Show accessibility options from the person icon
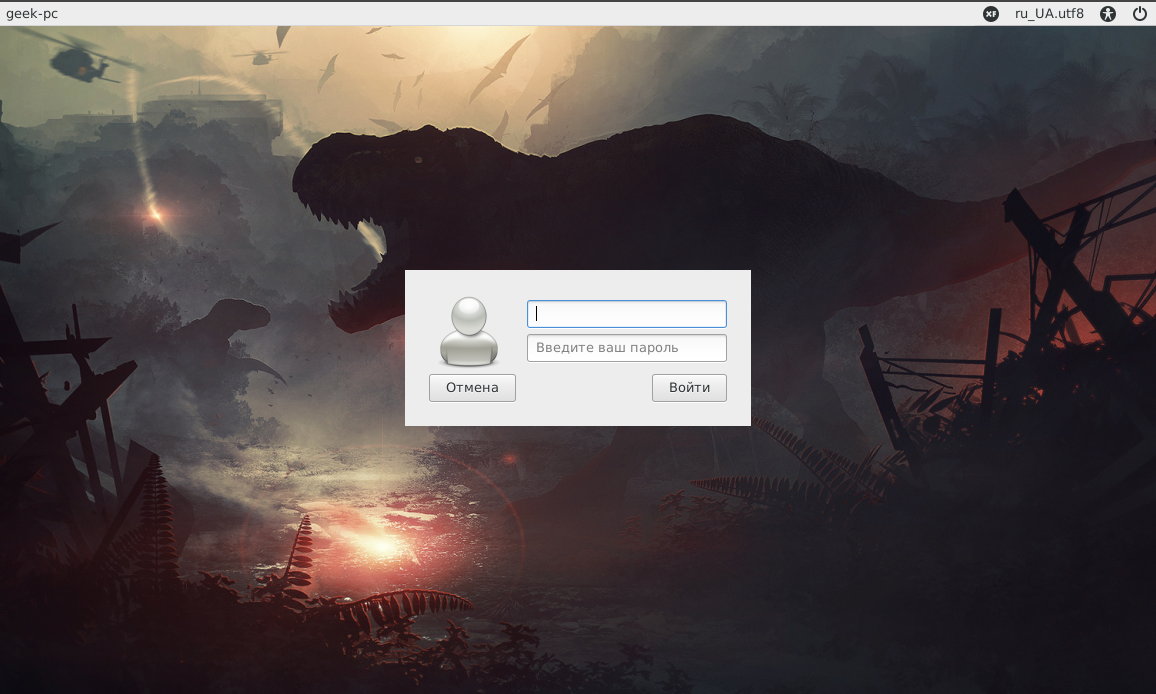The height and width of the screenshot is (694, 1156). point(1107,14)
